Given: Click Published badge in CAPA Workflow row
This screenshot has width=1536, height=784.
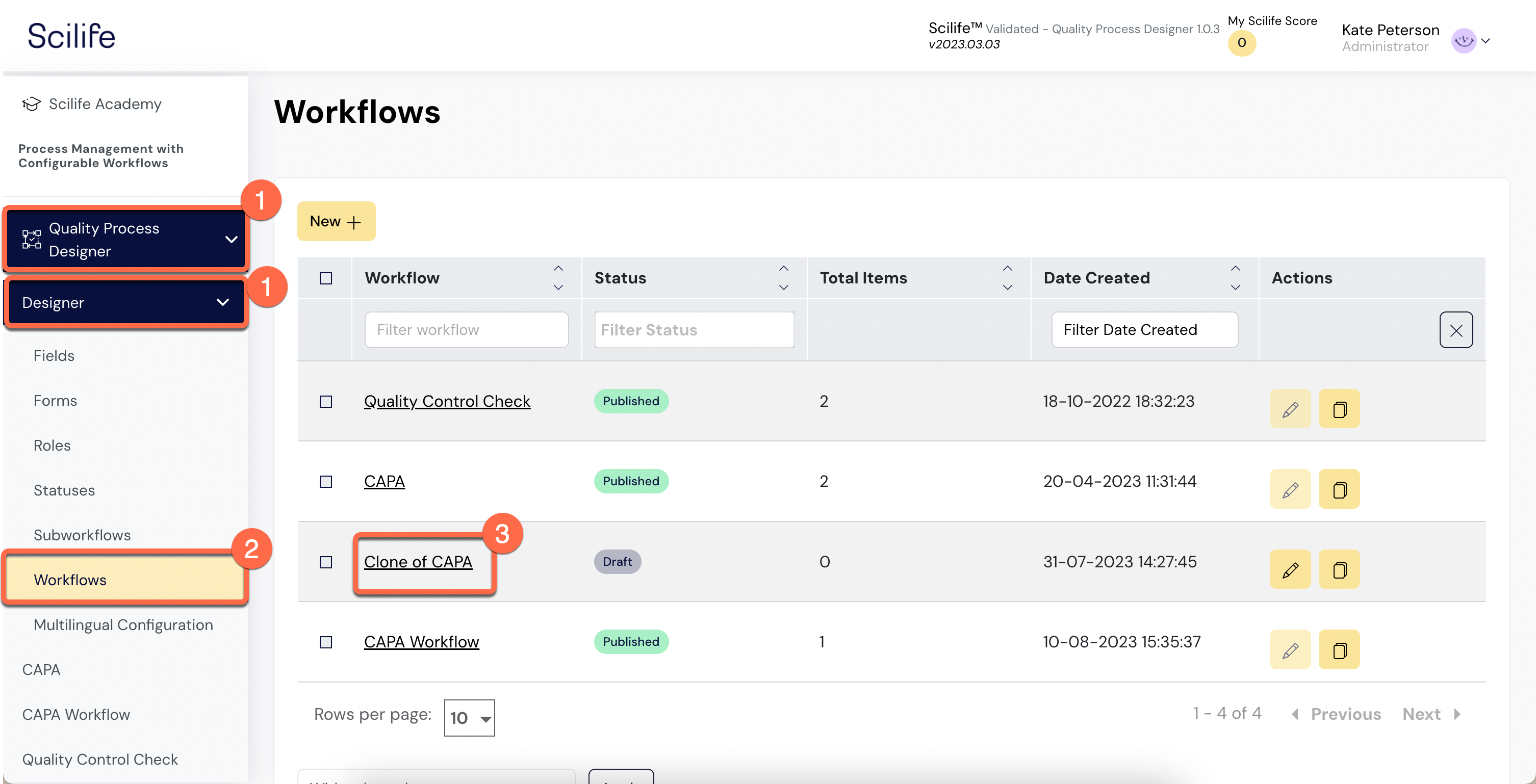Looking at the screenshot, I should point(631,641).
